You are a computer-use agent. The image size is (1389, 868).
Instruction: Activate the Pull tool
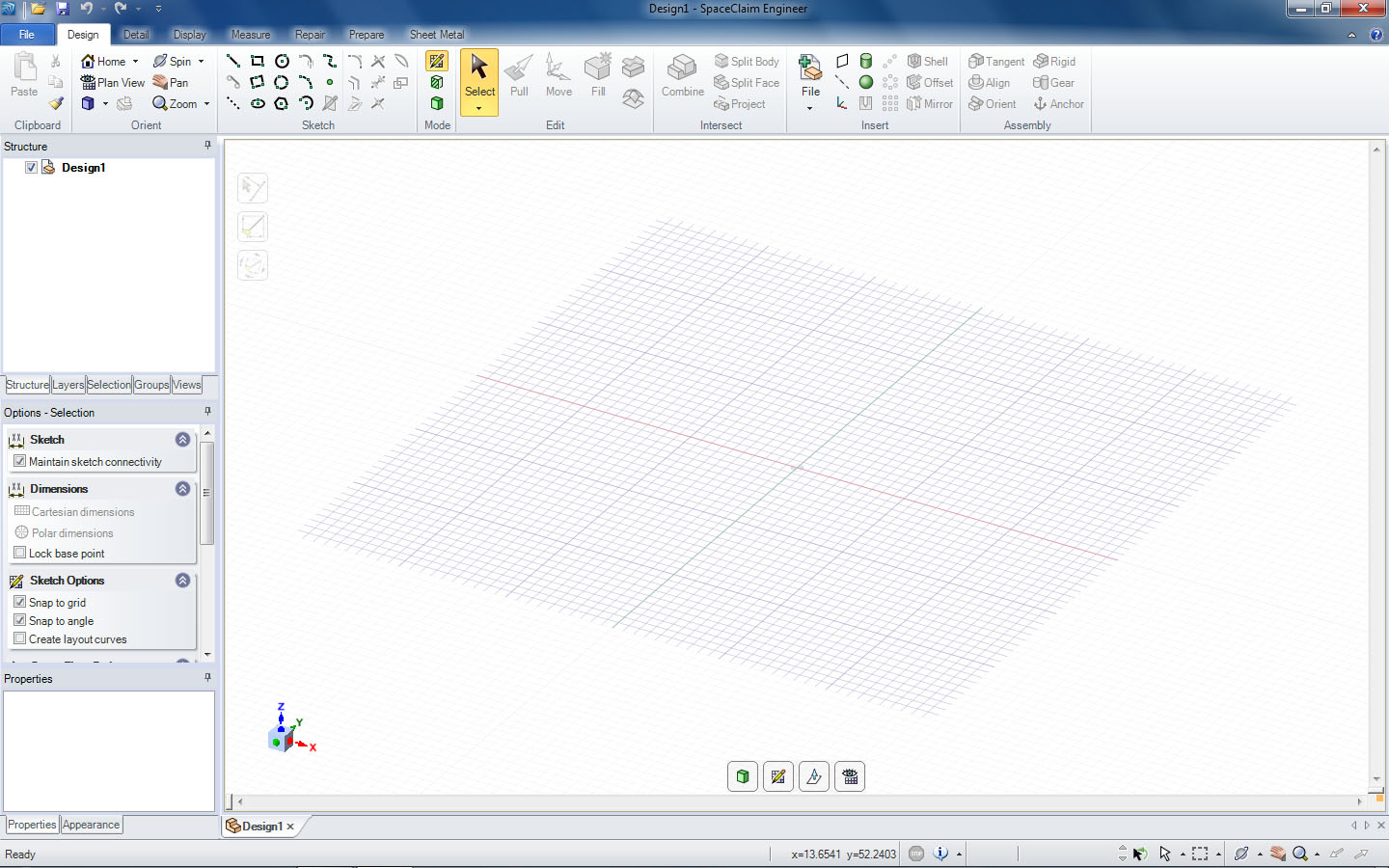coord(519,75)
